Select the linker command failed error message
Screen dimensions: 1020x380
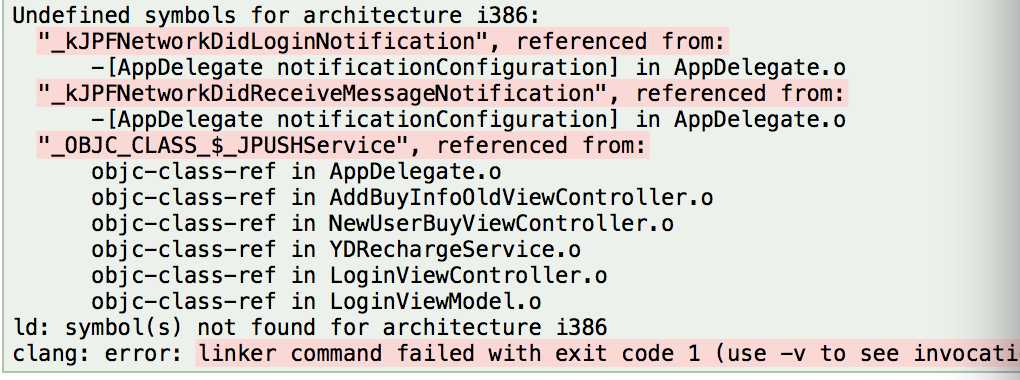click(608, 354)
